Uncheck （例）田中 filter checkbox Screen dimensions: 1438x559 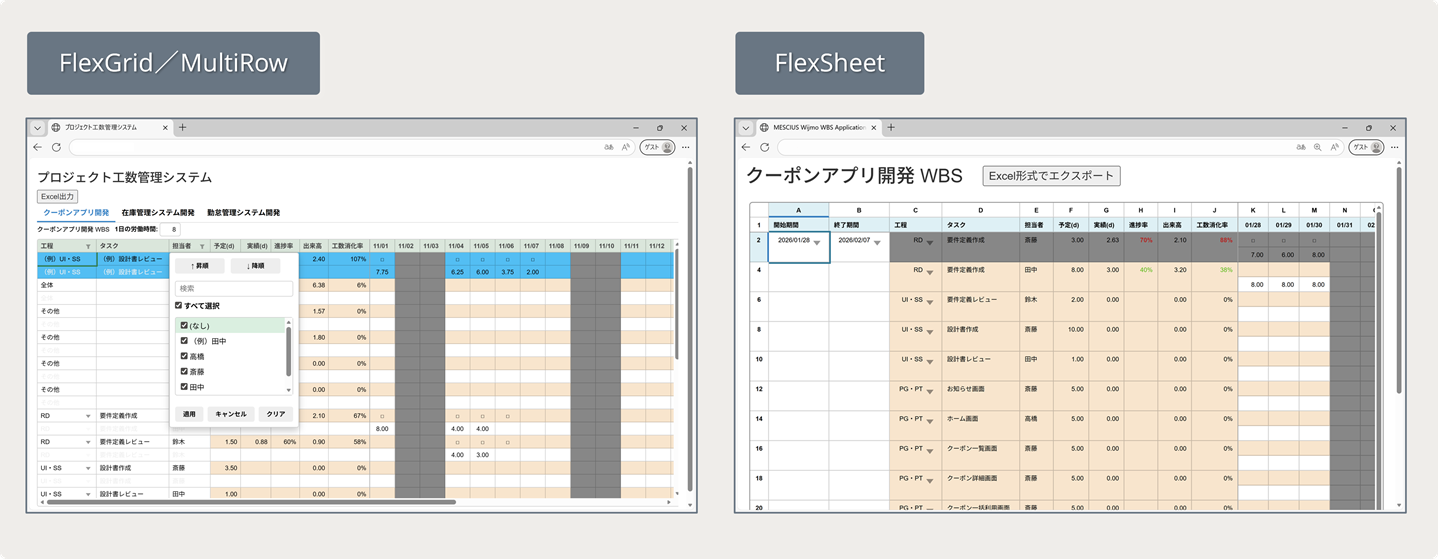pyautogui.click(x=184, y=341)
